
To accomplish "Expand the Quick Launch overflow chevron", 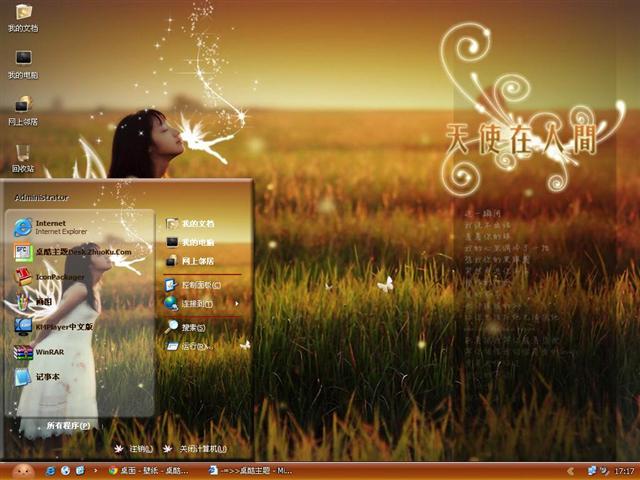I will [x=96, y=471].
